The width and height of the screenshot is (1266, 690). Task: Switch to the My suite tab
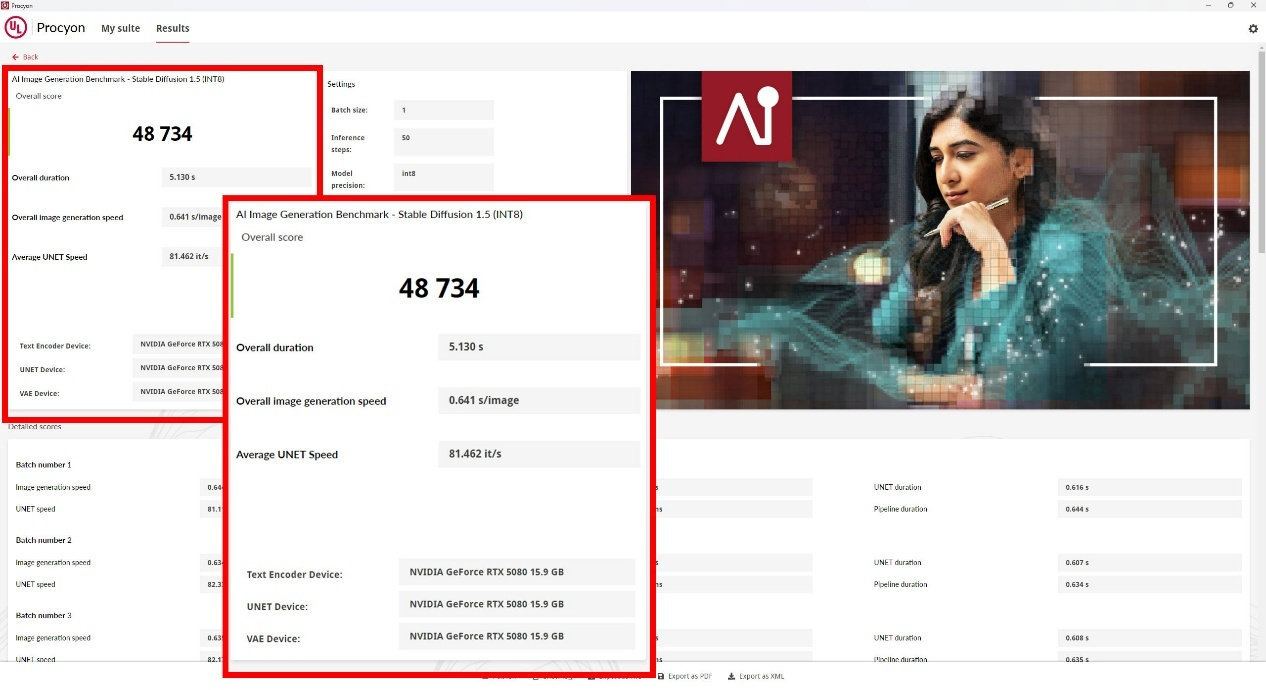click(x=121, y=28)
